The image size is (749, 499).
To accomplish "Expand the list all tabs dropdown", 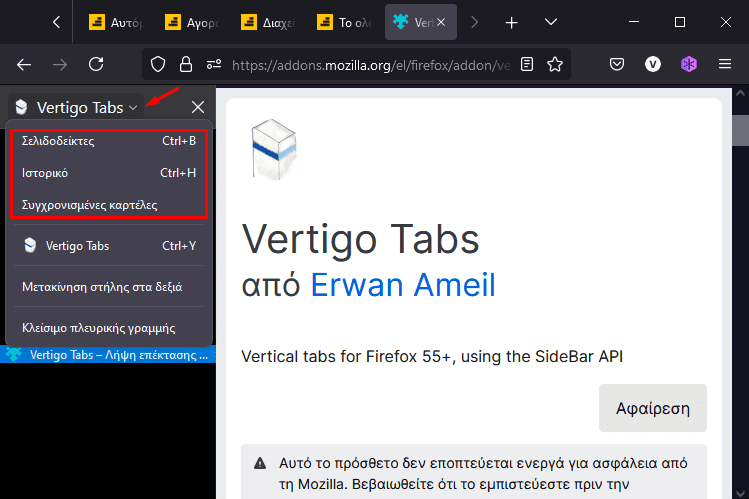I will click(551, 22).
